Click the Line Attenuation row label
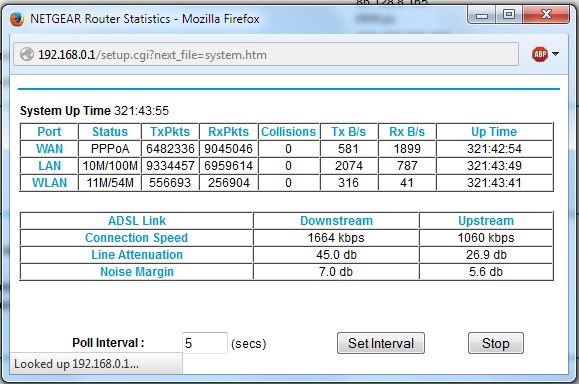 (137, 255)
